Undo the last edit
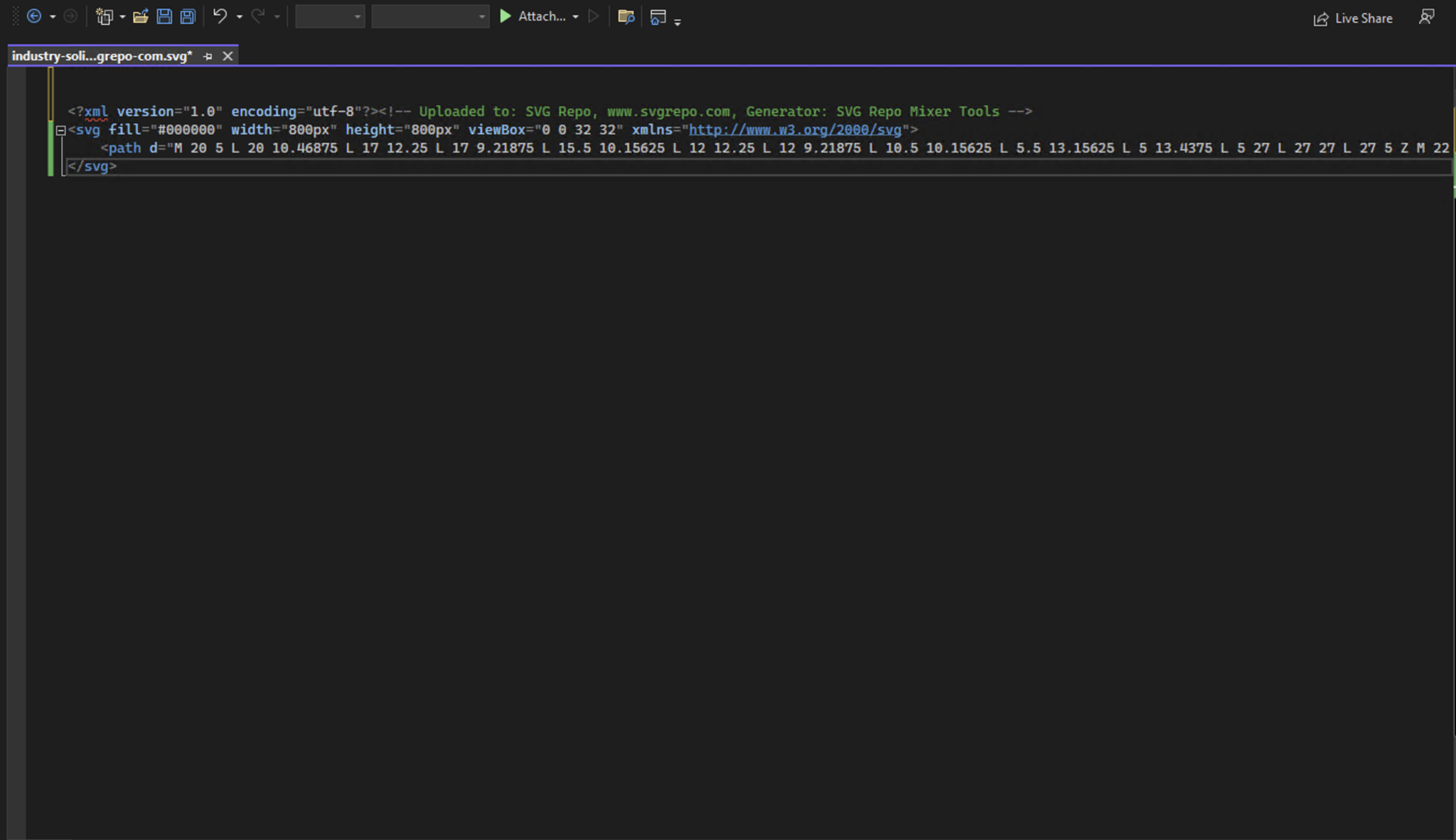Screen dimensions: 1456x840 [x=220, y=16]
